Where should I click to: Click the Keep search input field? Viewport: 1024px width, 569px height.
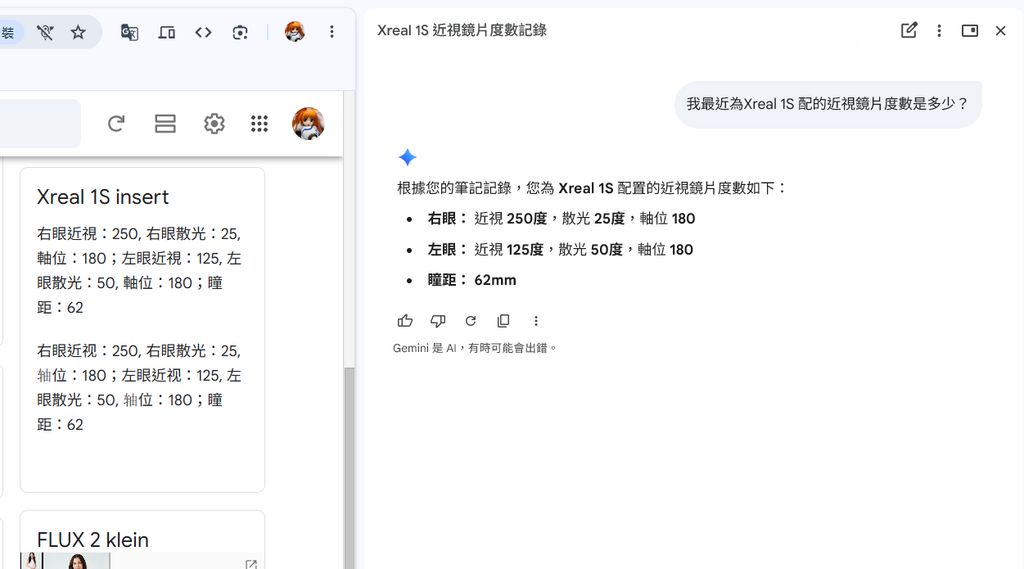click(40, 123)
